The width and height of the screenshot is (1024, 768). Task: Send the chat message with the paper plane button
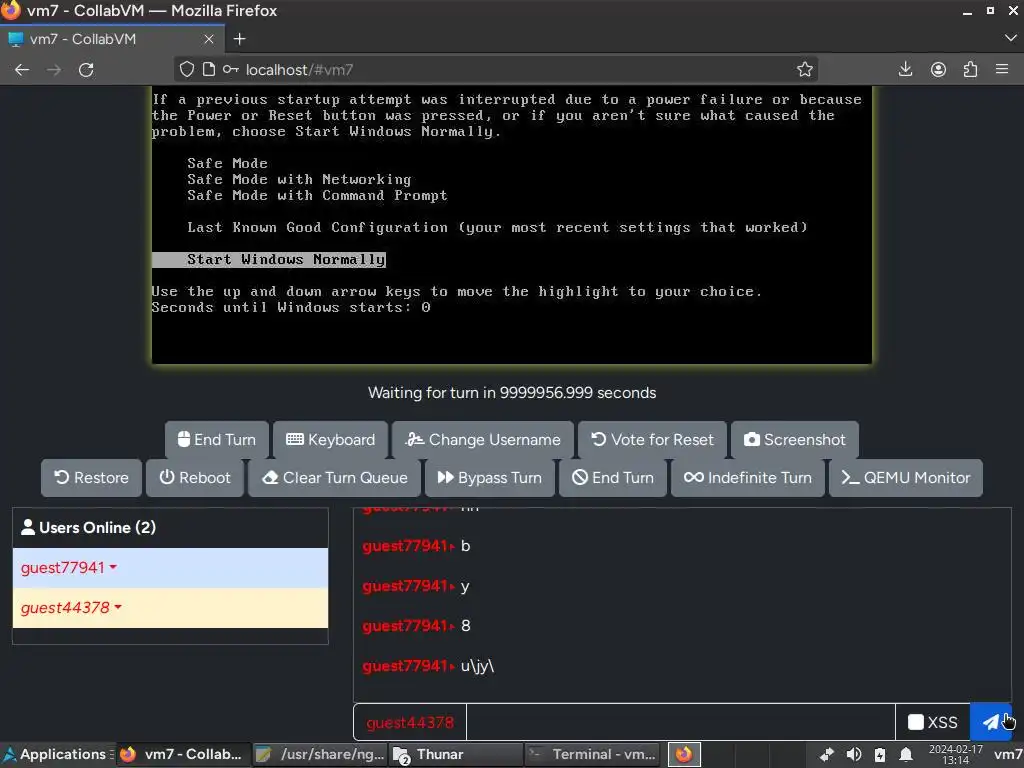pyautogui.click(x=991, y=722)
